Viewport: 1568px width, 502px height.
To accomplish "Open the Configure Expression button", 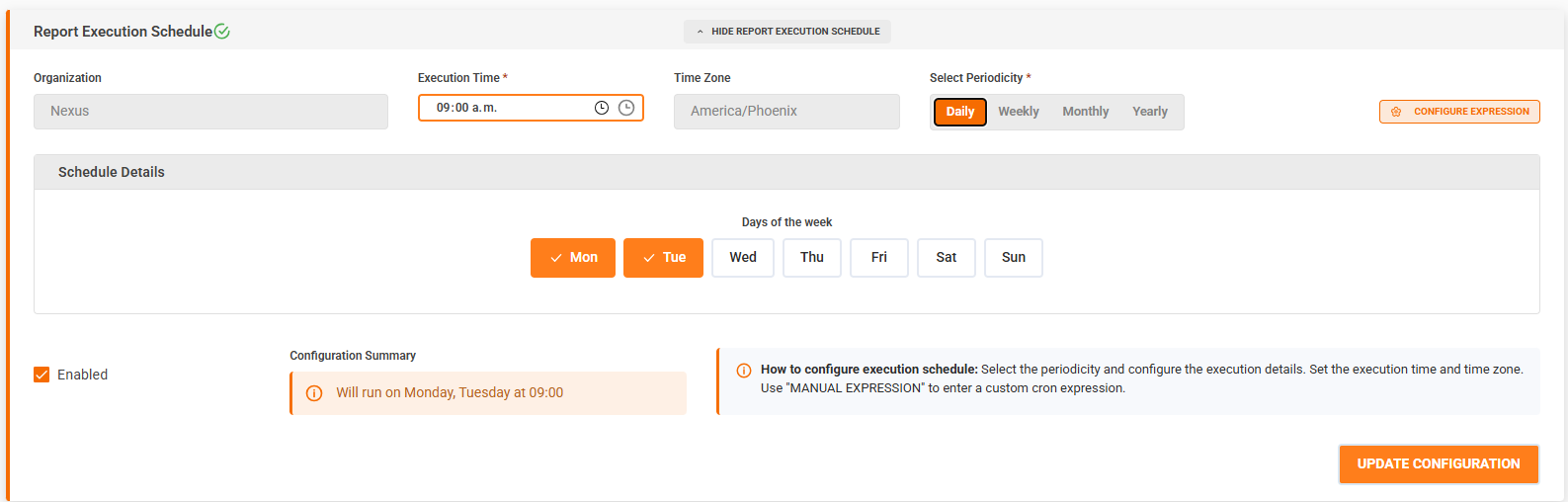I will pos(1459,112).
